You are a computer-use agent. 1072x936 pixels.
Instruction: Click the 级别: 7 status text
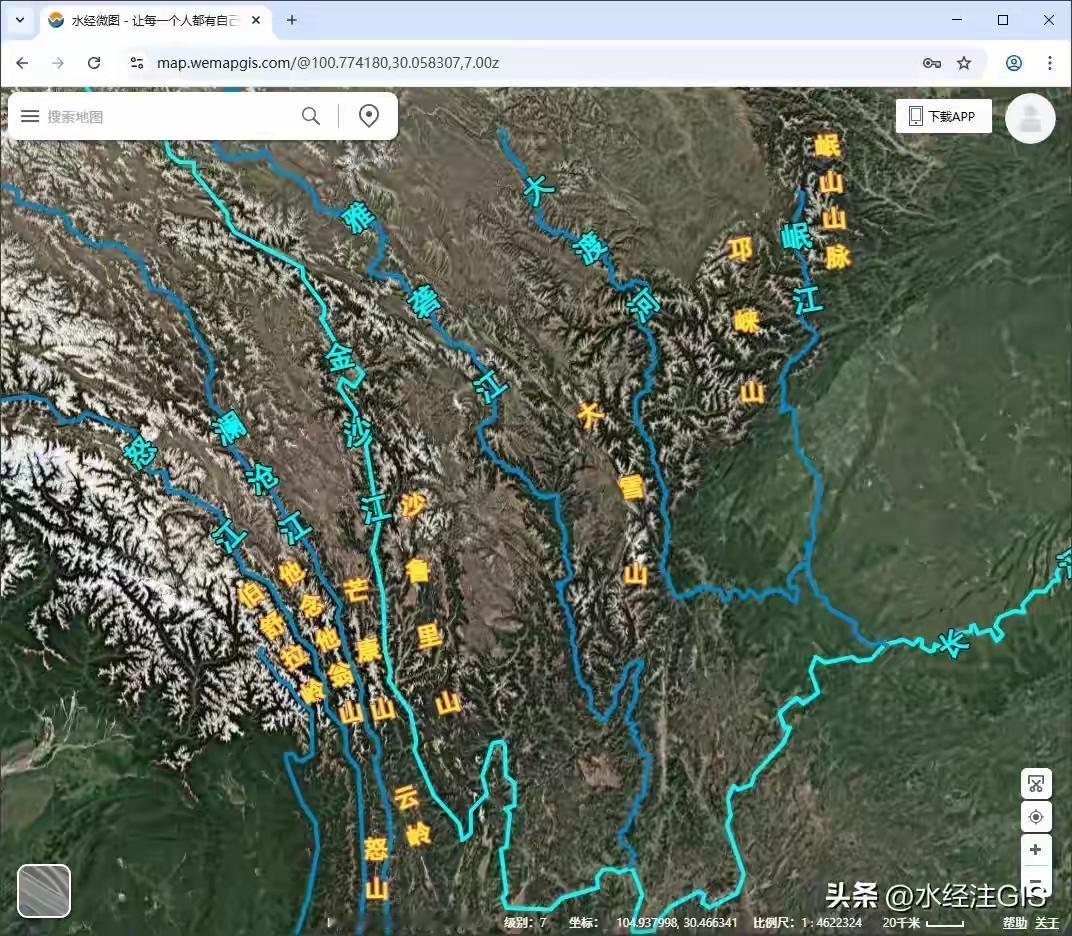point(526,922)
